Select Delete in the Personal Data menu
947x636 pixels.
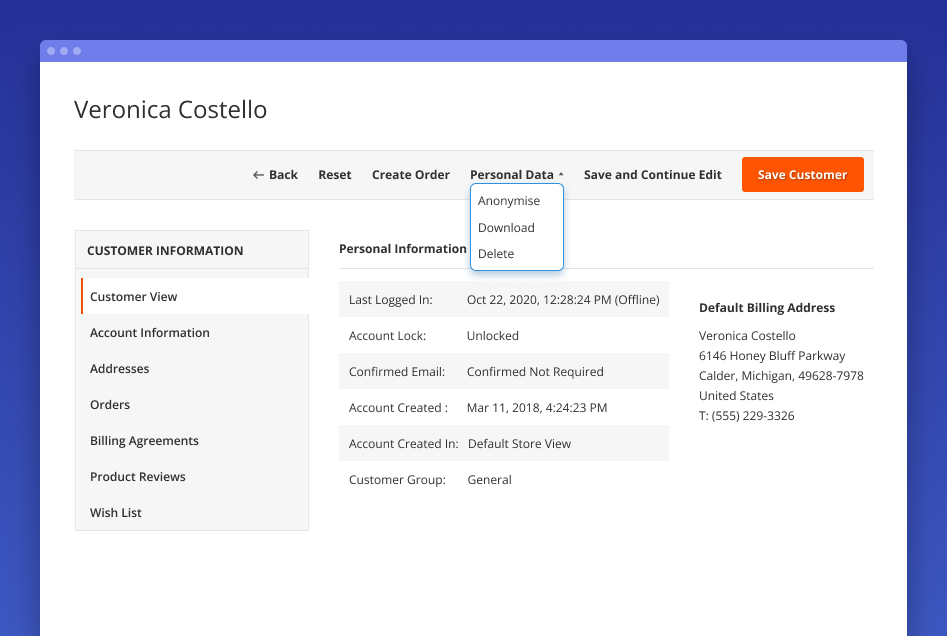pos(496,253)
